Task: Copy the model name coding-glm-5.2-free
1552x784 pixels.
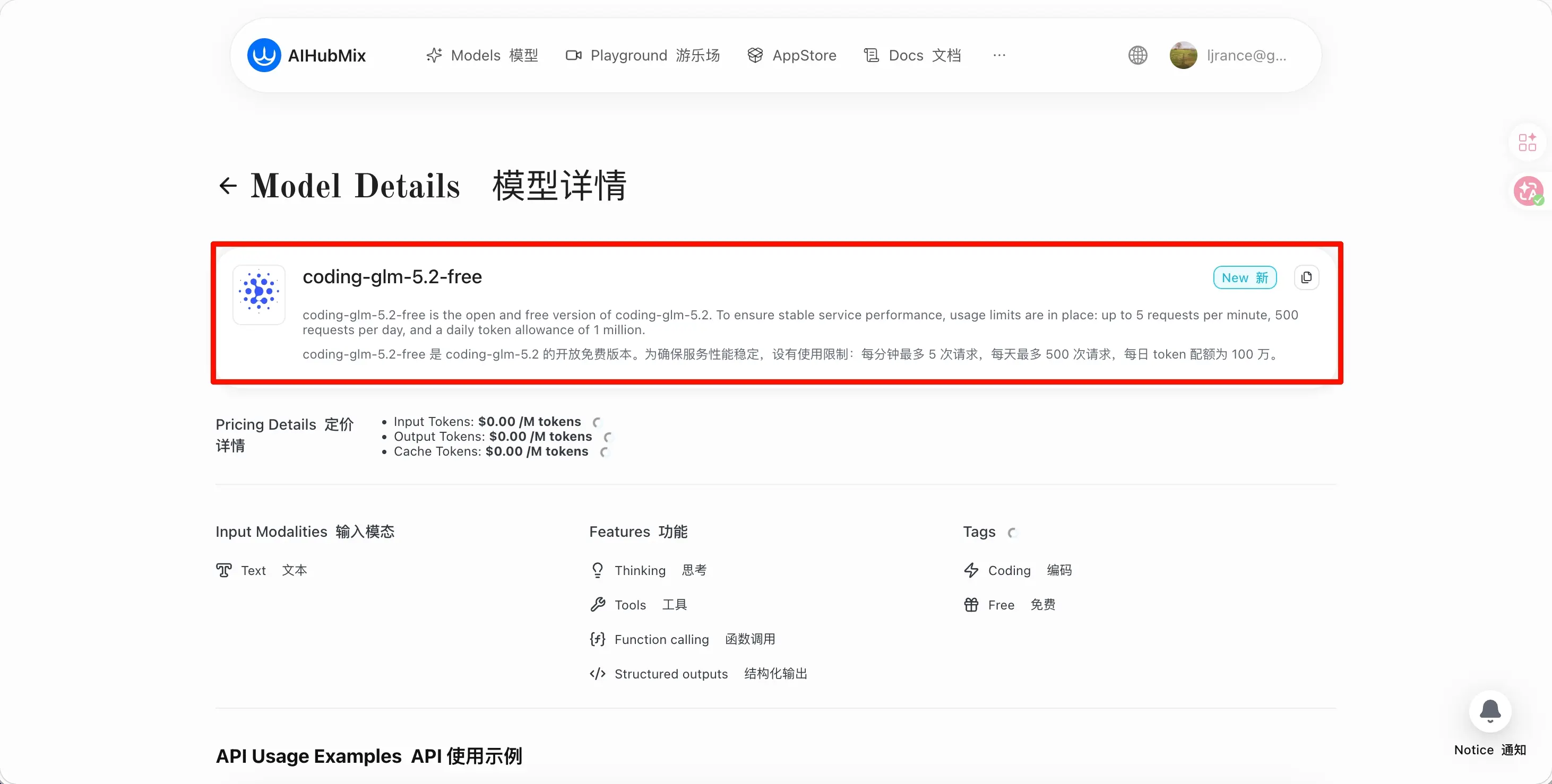Action: (x=1306, y=277)
